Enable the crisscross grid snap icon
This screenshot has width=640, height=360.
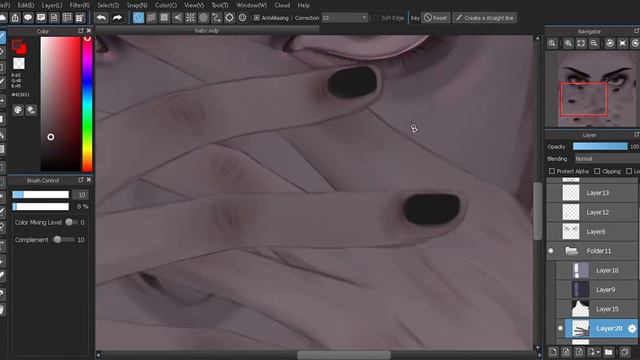(164, 18)
